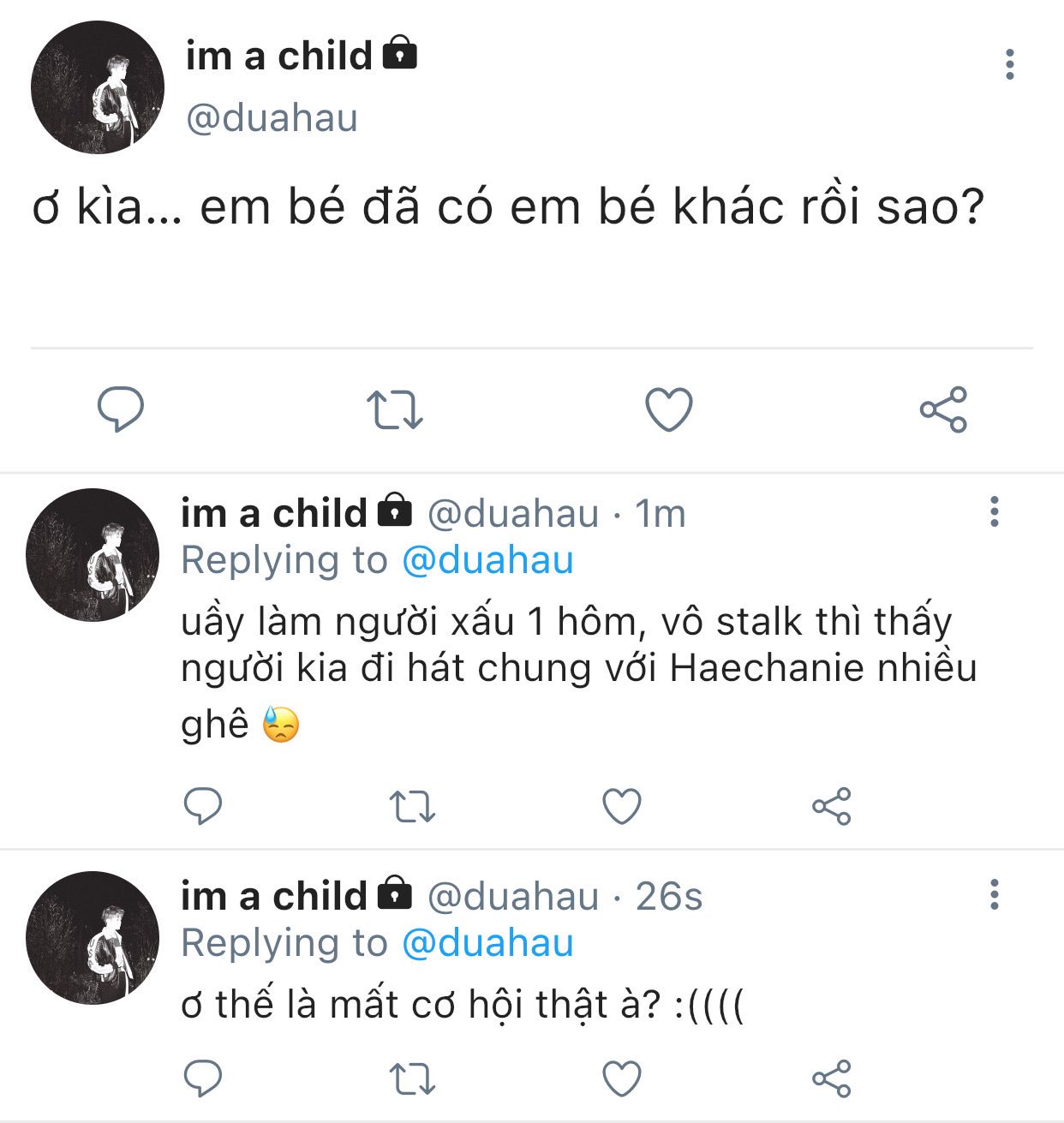Viewport: 1064px width, 1123px height.
Task: Share the 26s reply tweet
Action: tap(831, 1078)
